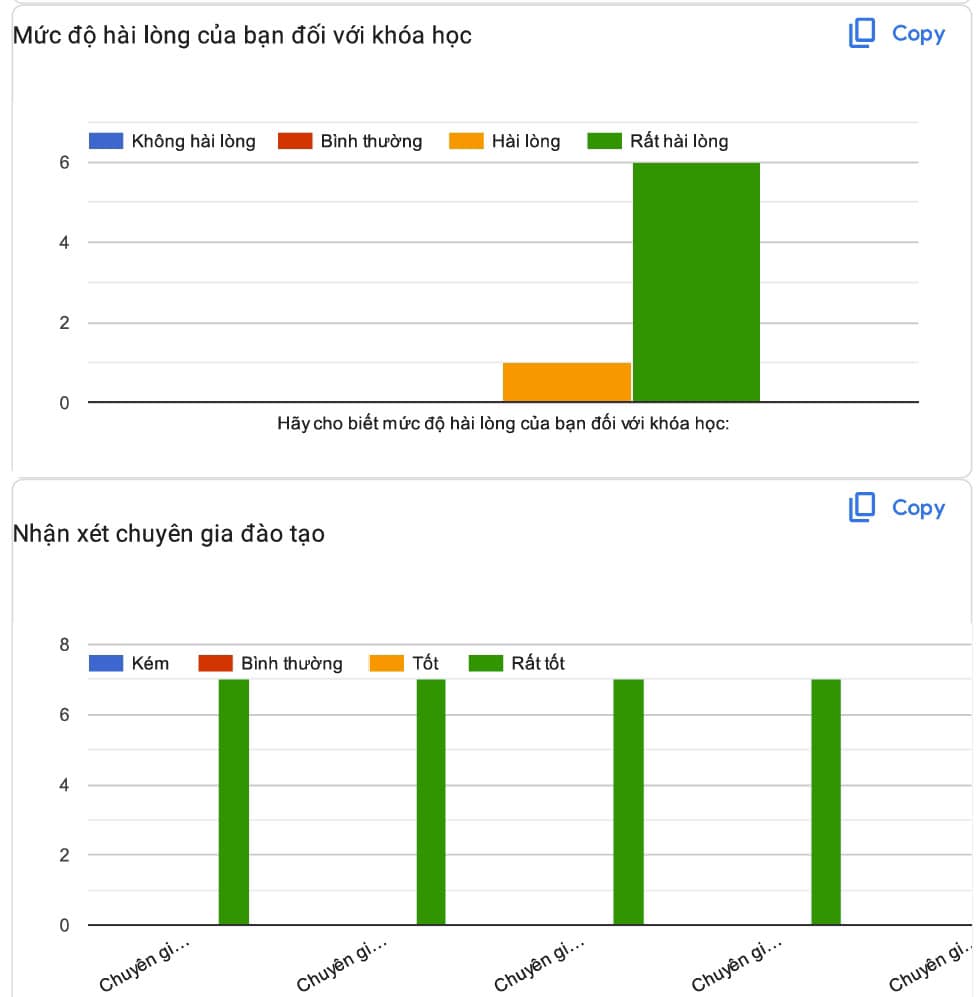
Task: Click the Copy text beside the satisfaction chart title
Action: [918, 34]
